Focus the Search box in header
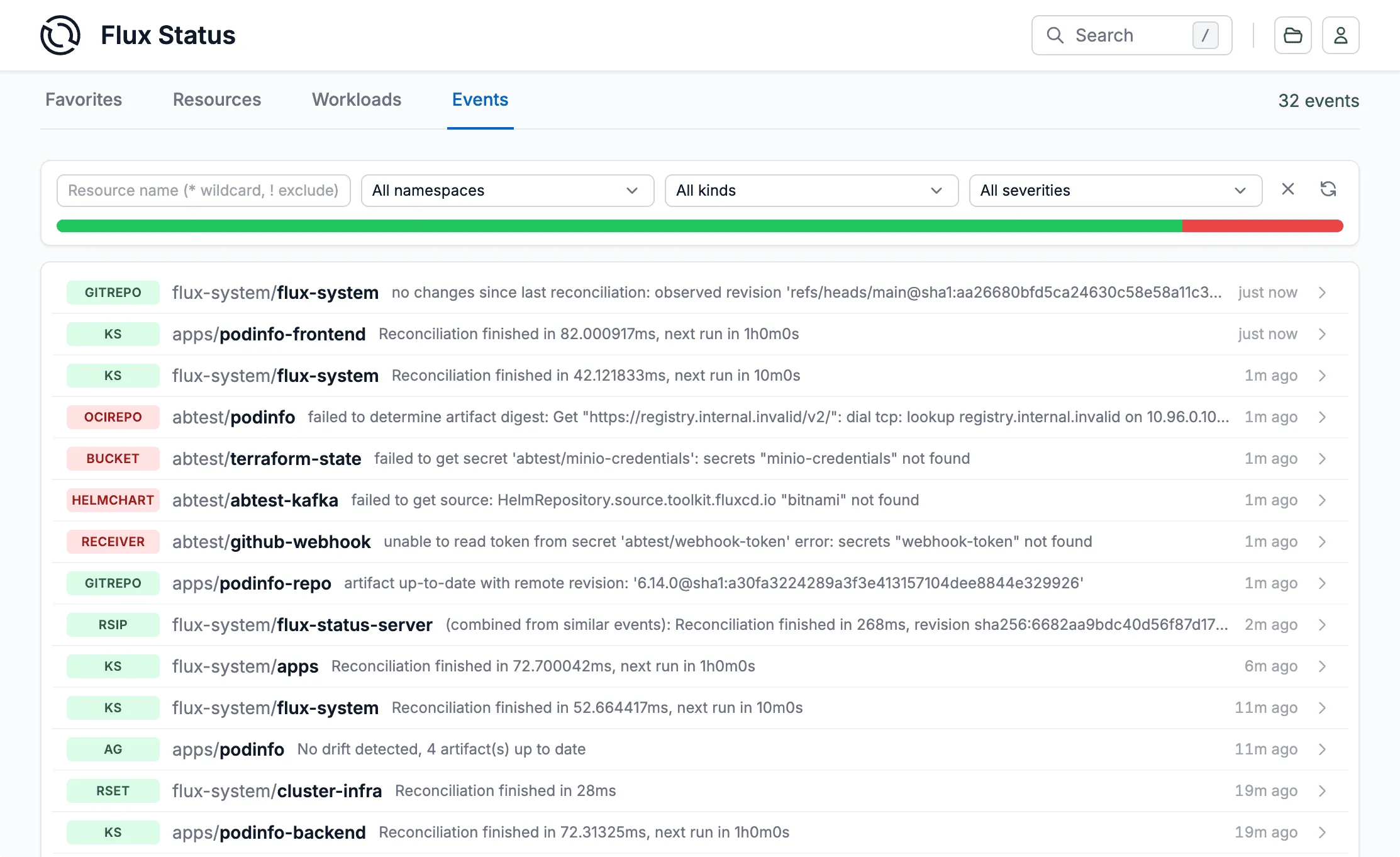 point(1131,35)
